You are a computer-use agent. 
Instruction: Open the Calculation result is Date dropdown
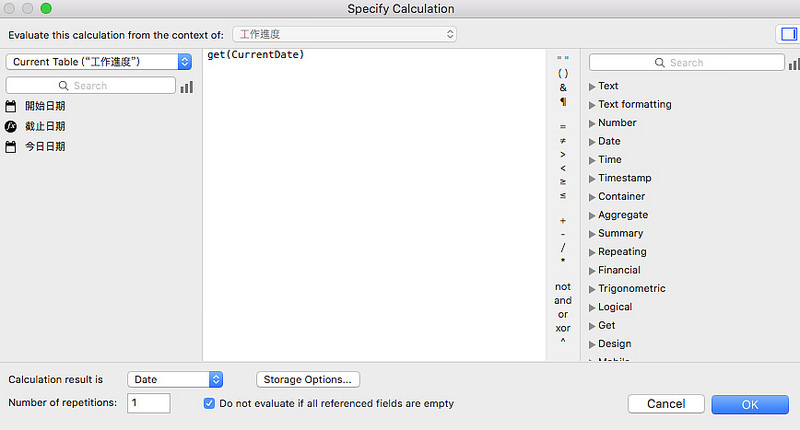coord(175,380)
